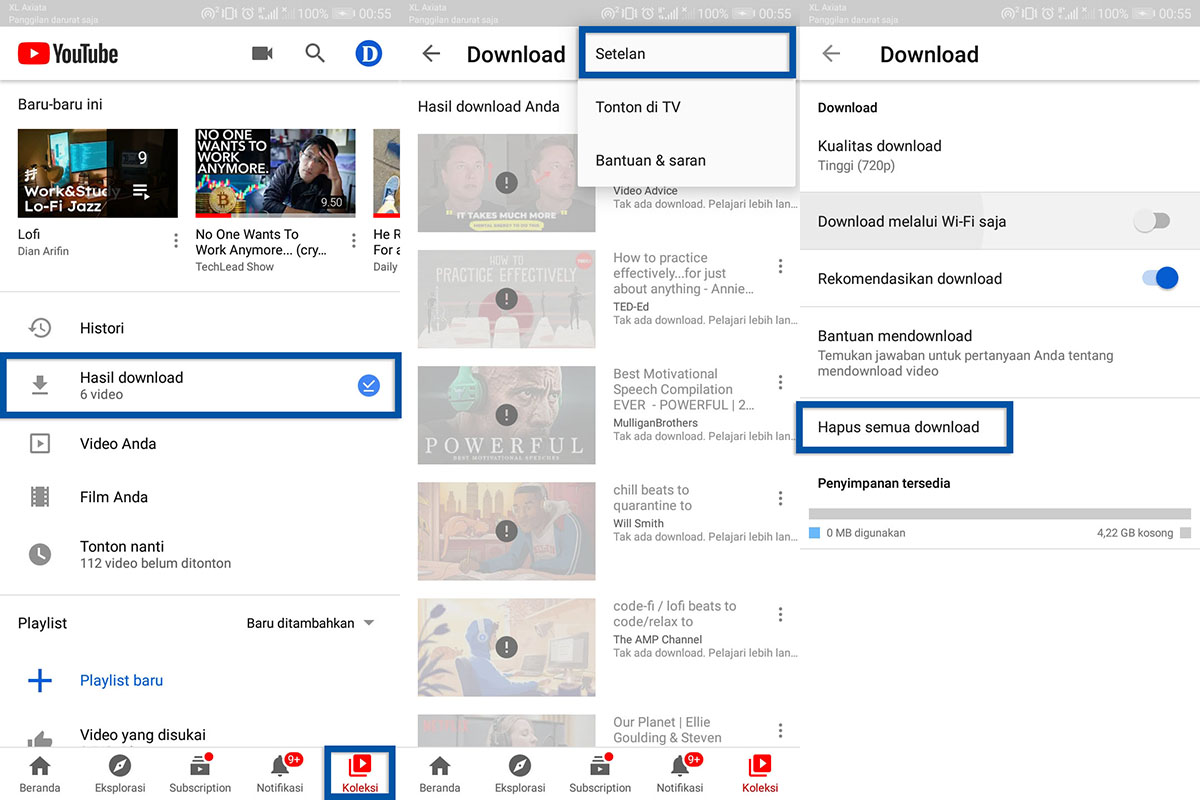This screenshot has height=800, width=1200.
Task: Tap the video camera create icon
Action: click(262, 54)
